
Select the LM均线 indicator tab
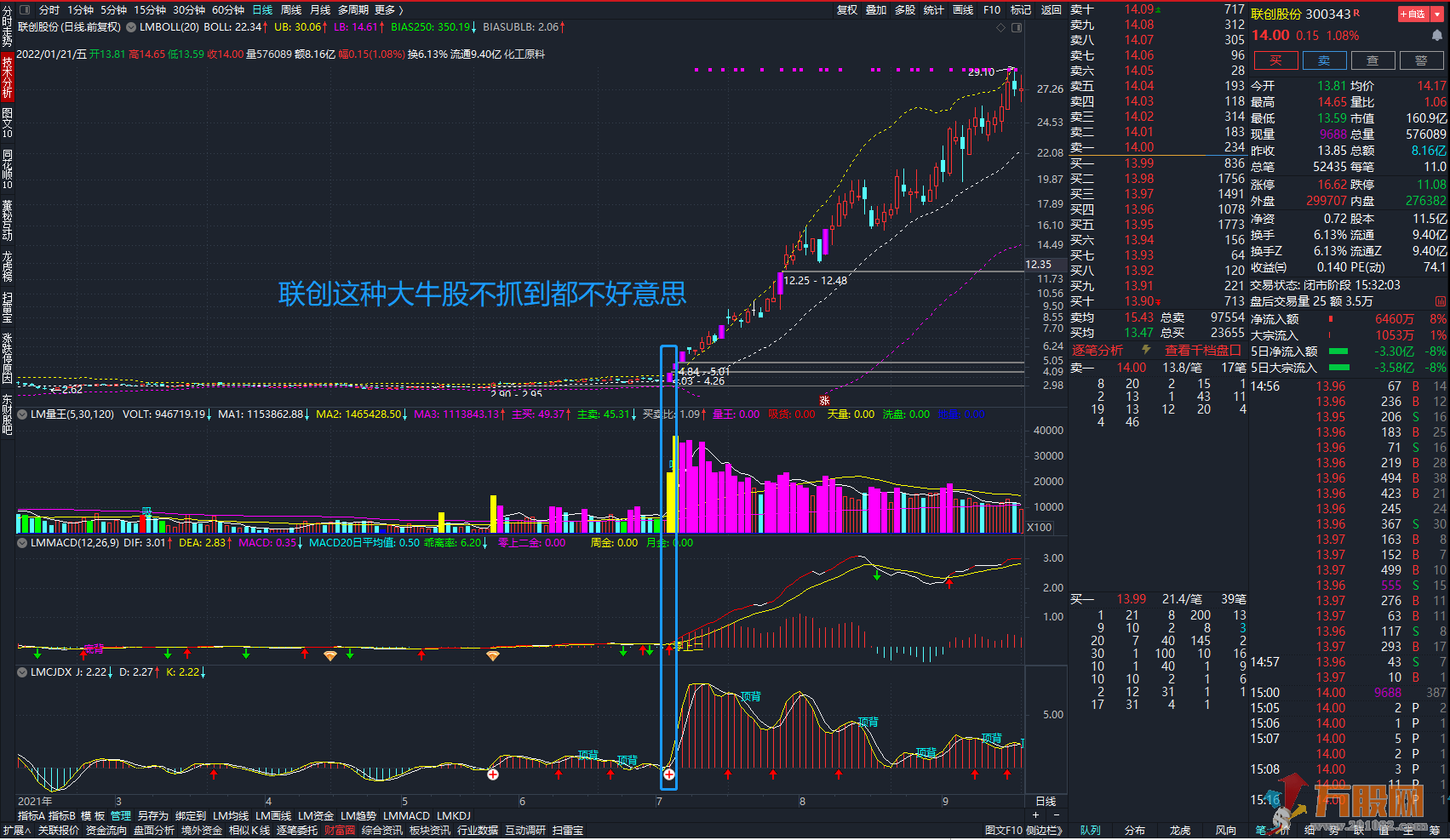pos(231,816)
